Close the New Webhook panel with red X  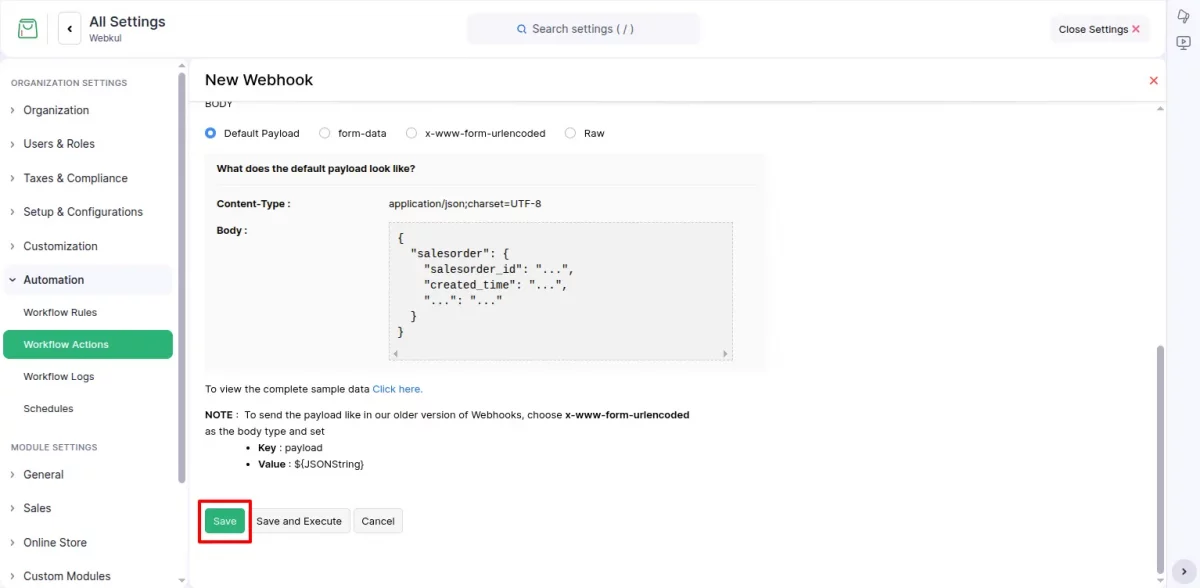pos(1154,80)
